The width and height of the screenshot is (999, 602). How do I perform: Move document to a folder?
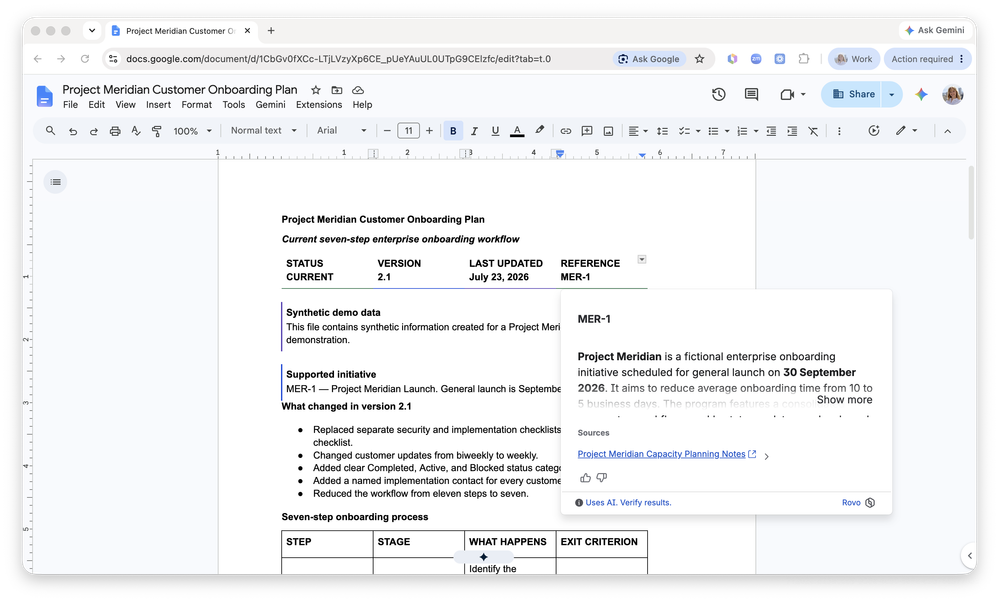(x=337, y=90)
